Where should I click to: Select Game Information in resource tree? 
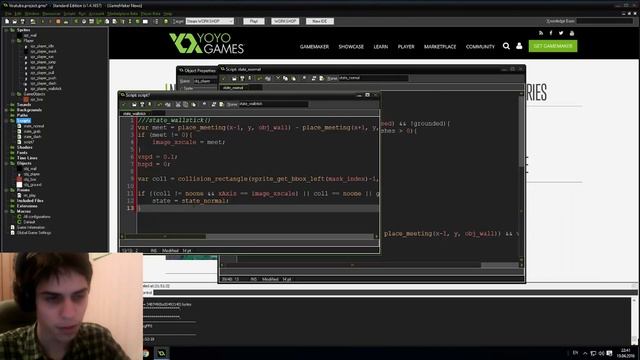pos(31,228)
